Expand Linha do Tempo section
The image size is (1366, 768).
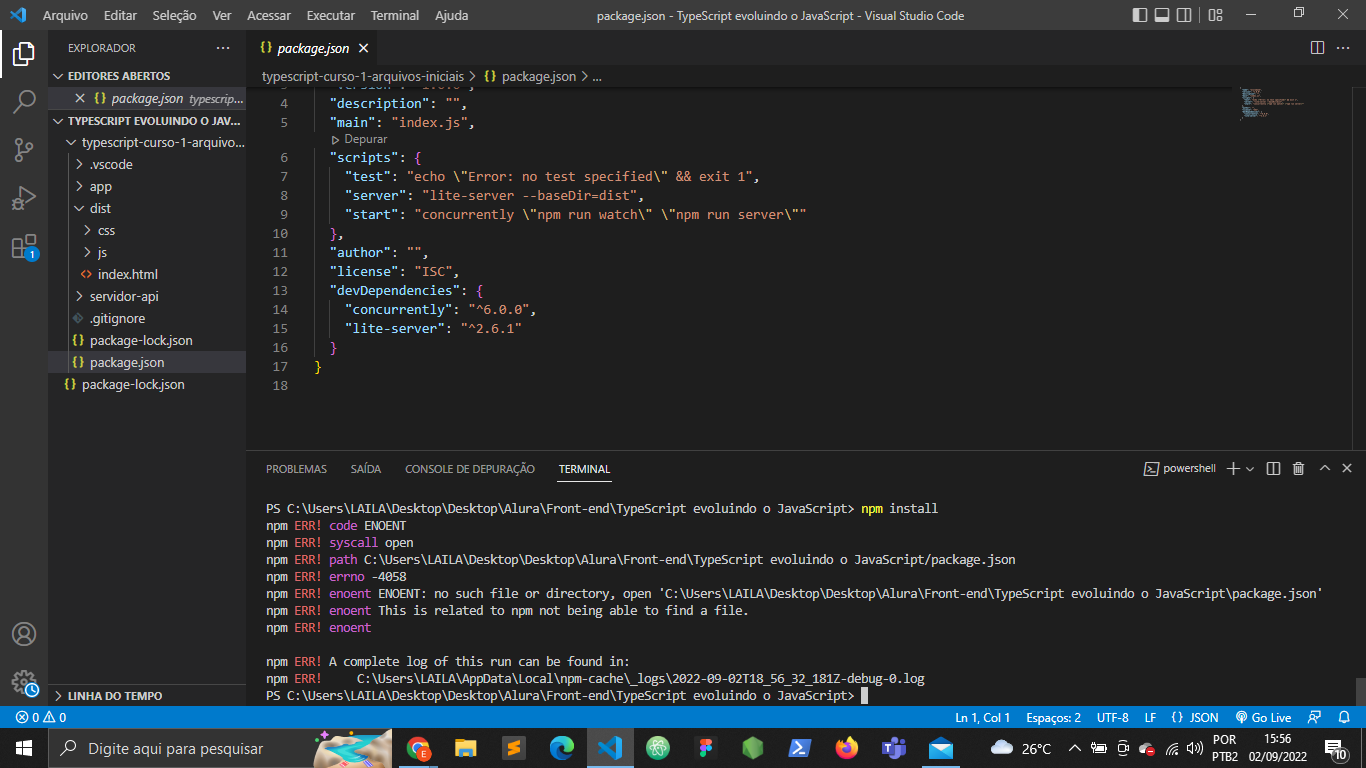click(148, 695)
